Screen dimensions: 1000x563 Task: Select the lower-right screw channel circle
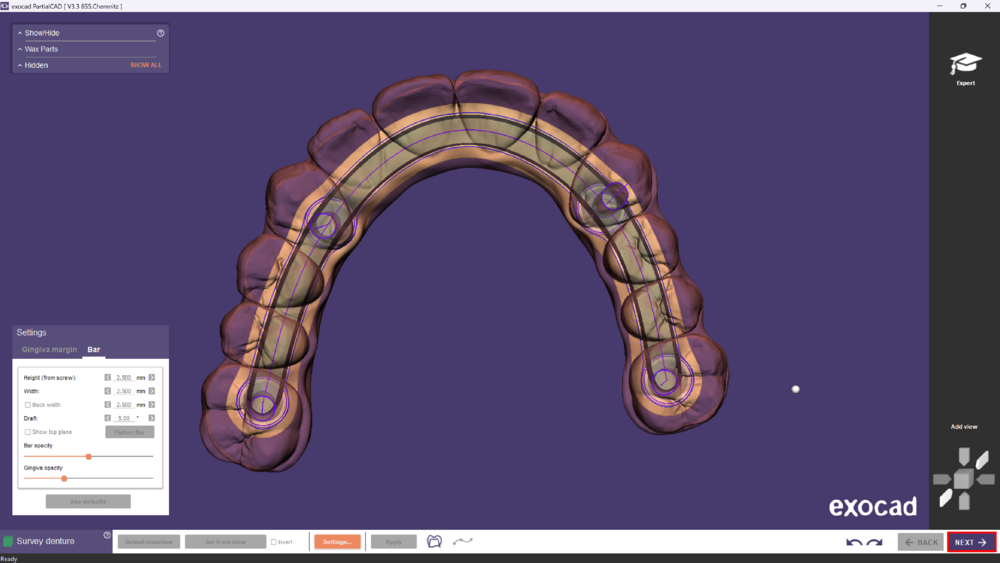(x=665, y=379)
